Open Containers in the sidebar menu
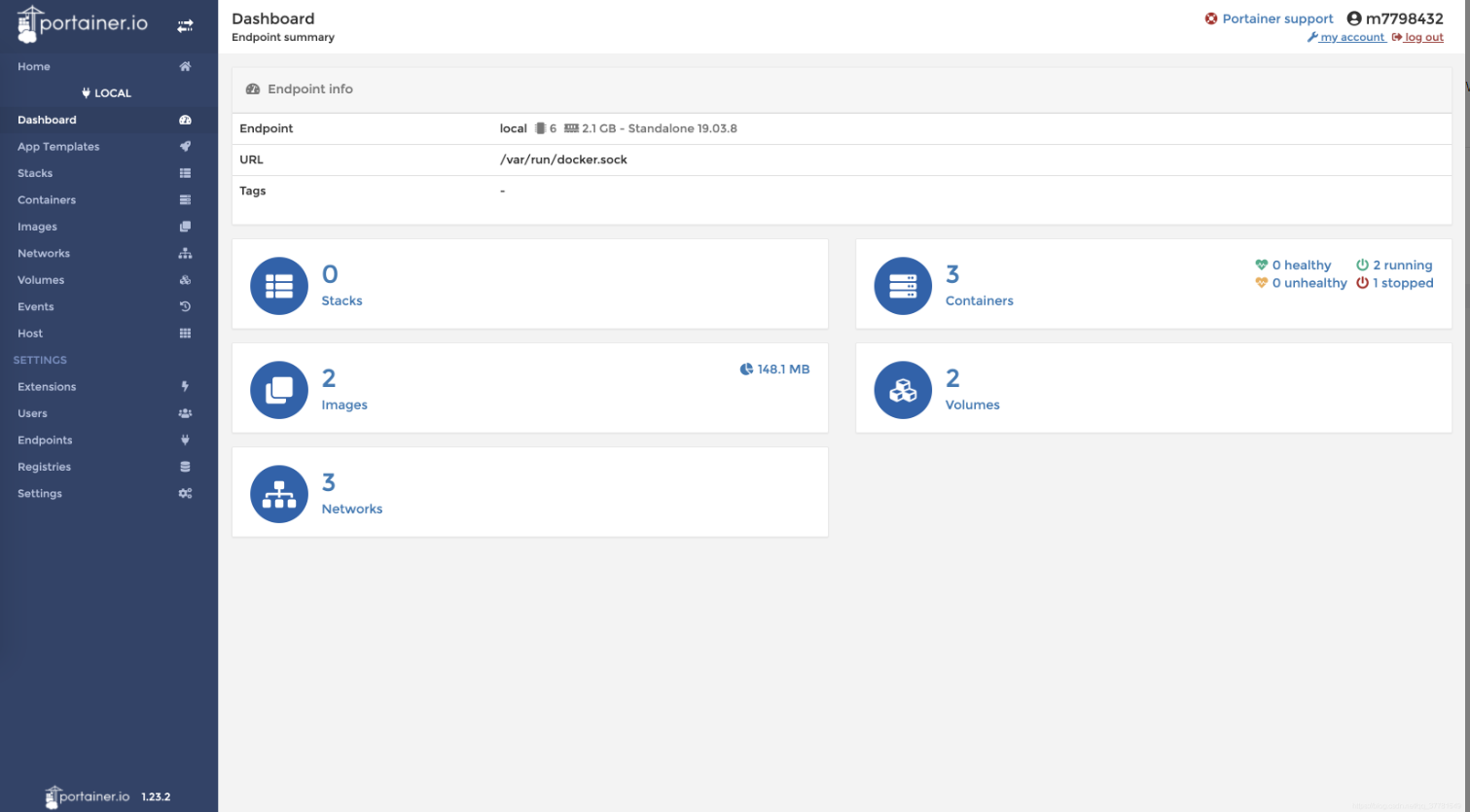Screen dimensions: 1470x812 [x=47, y=200]
